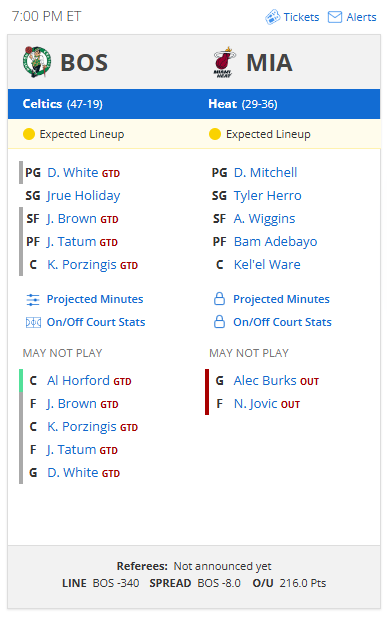
Task: Click the MIA team abbreviation header
Action: (270, 63)
